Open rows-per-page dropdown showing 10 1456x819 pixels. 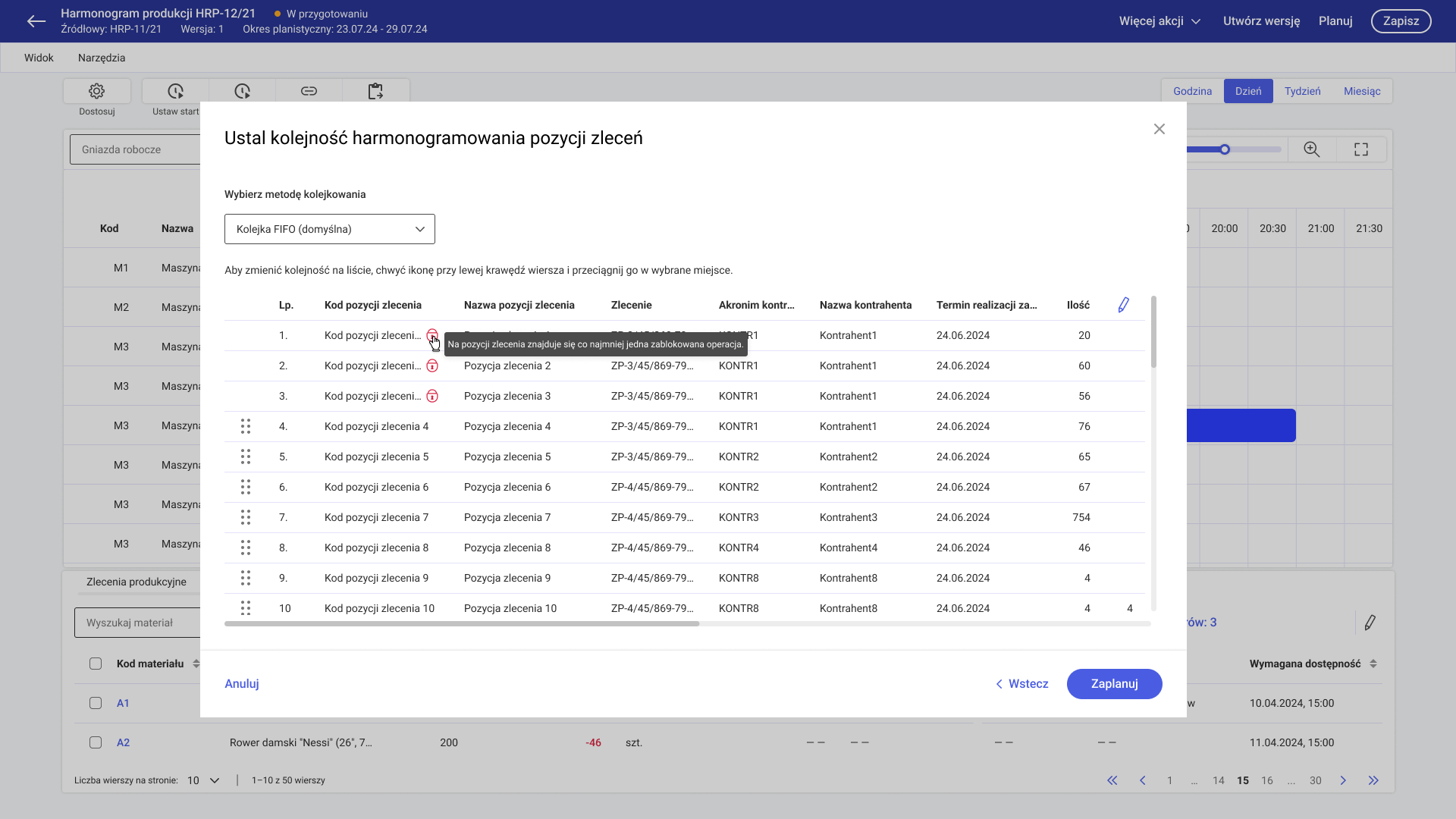point(203,780)
